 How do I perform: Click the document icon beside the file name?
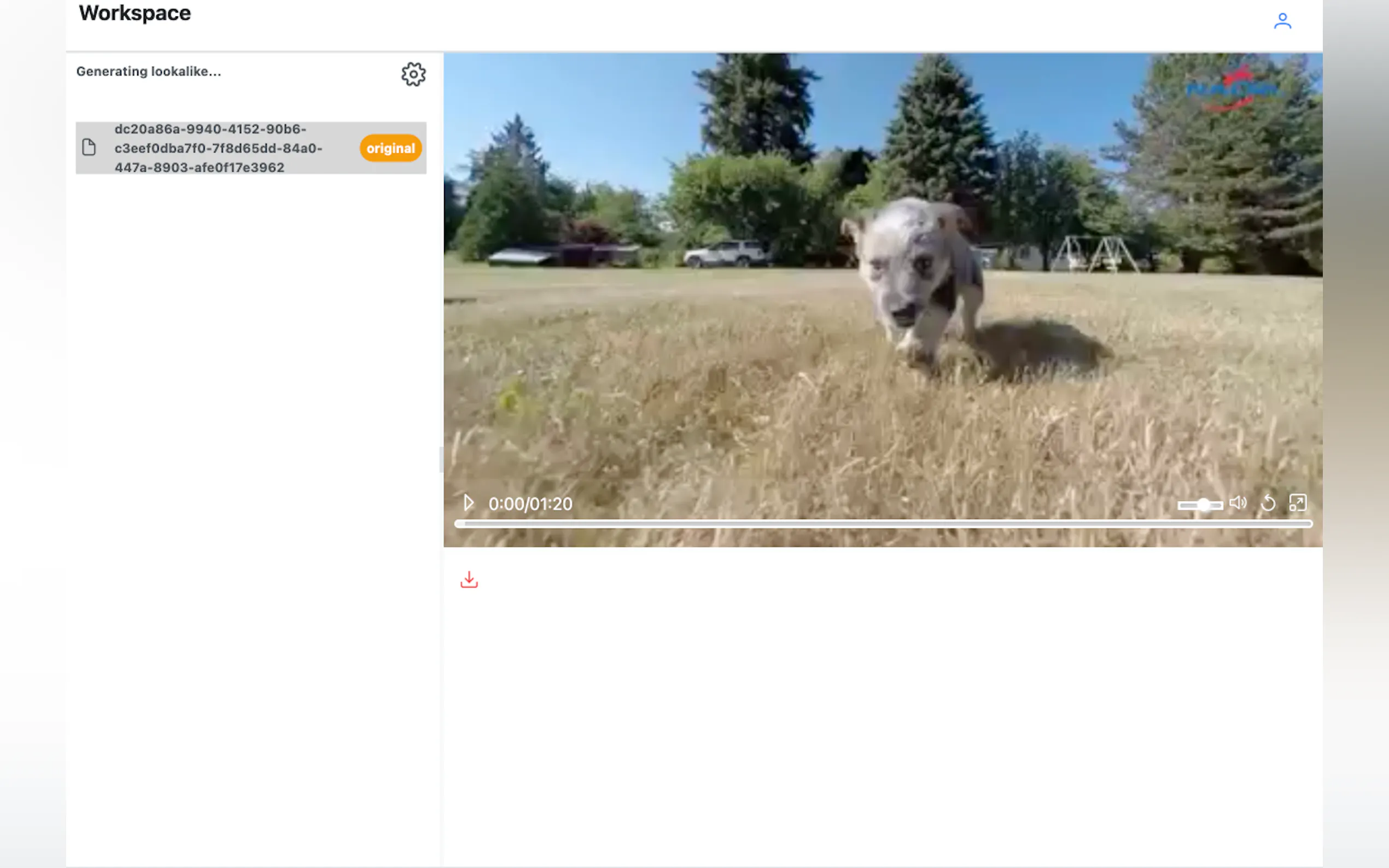(89, 148)
